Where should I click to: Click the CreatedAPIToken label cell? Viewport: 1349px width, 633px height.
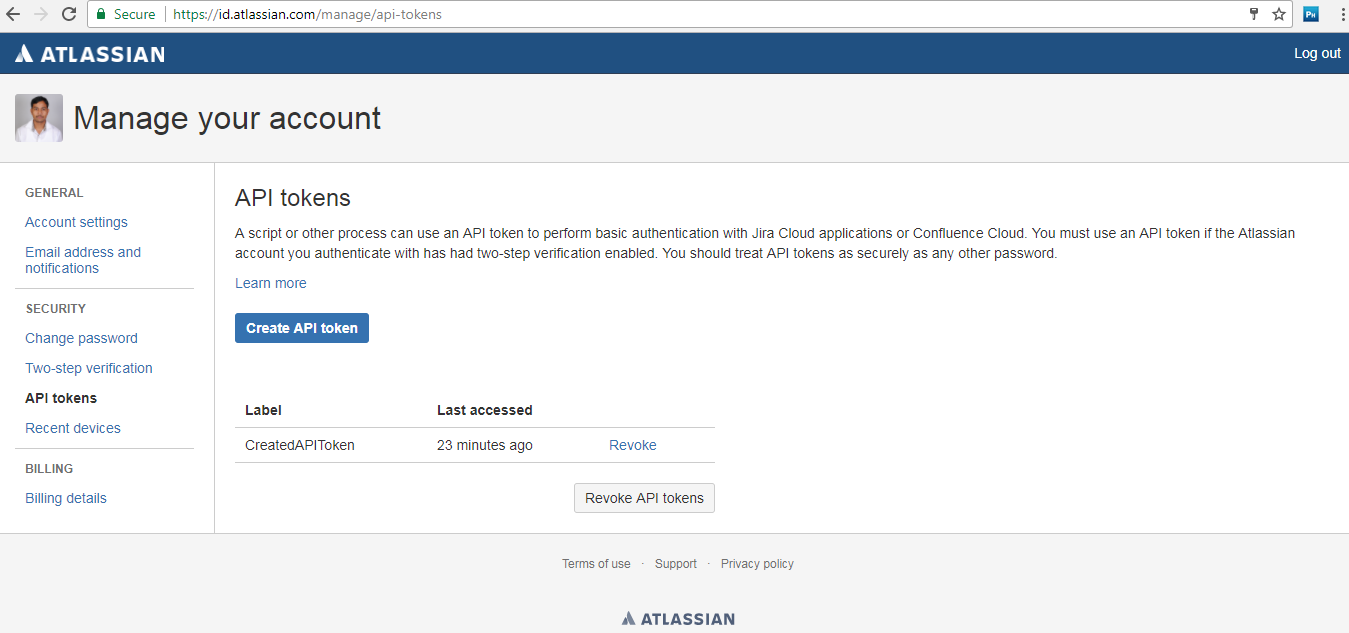click(300, 445)
